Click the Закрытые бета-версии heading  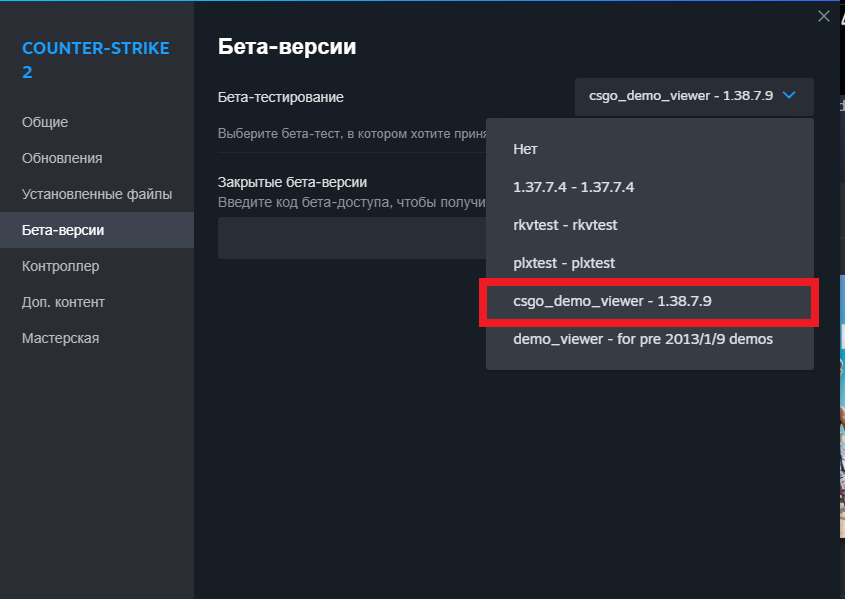coord(292,182)
